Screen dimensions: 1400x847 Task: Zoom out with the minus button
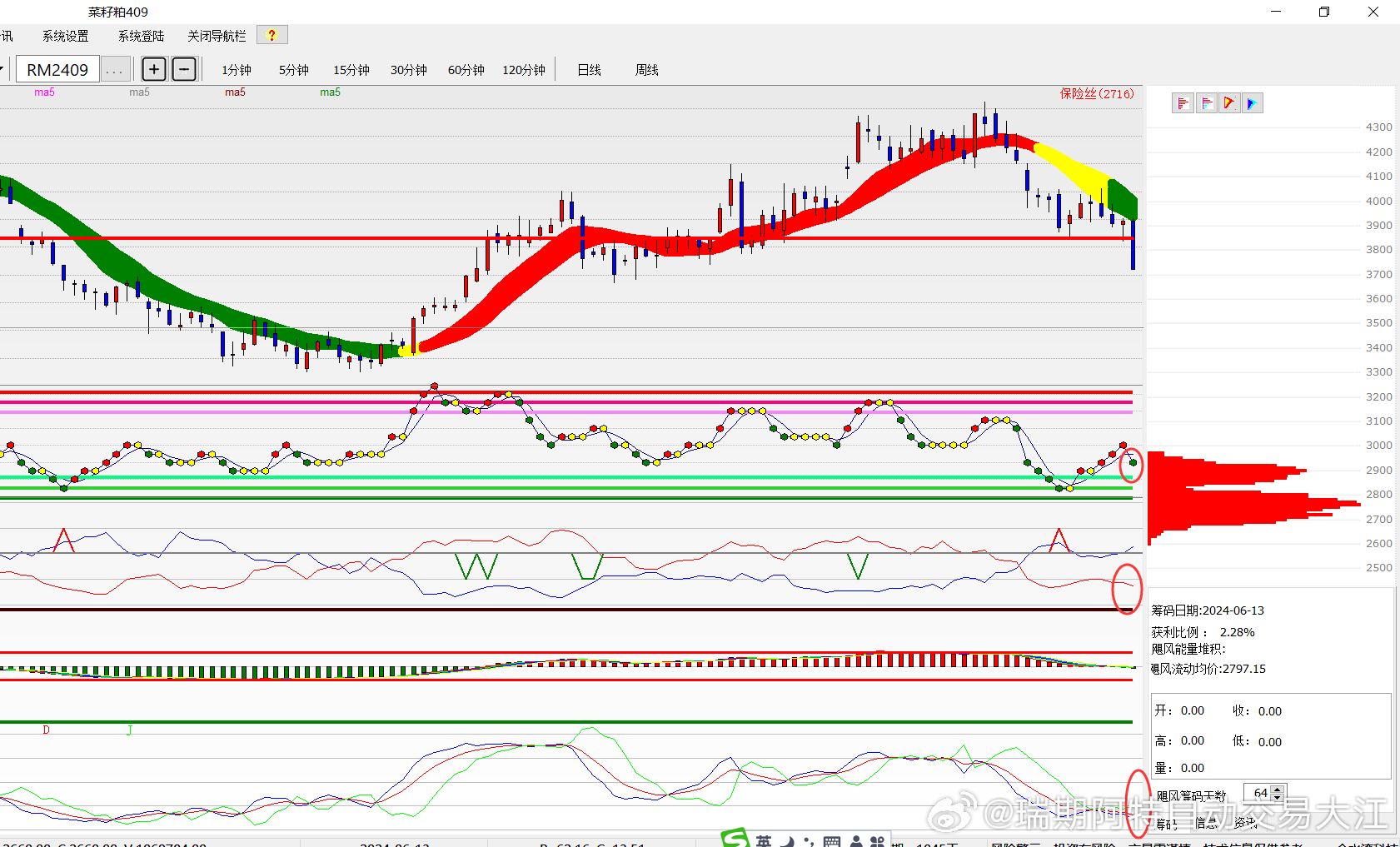point(184,69)
